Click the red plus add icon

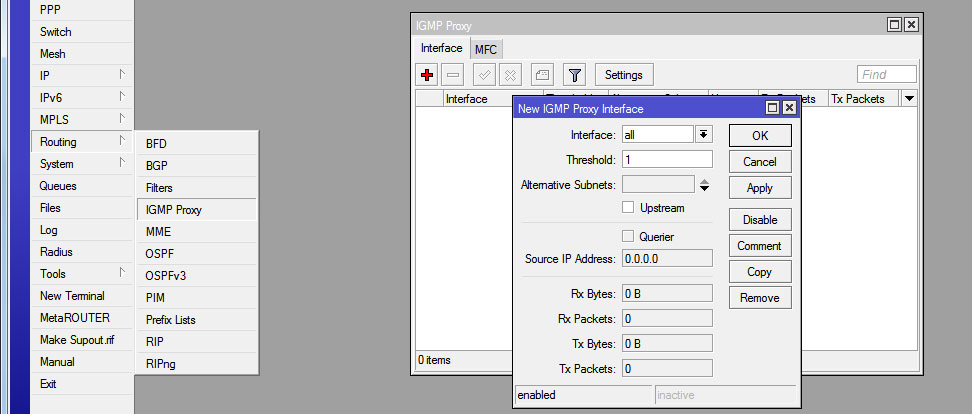coord(427,75)
